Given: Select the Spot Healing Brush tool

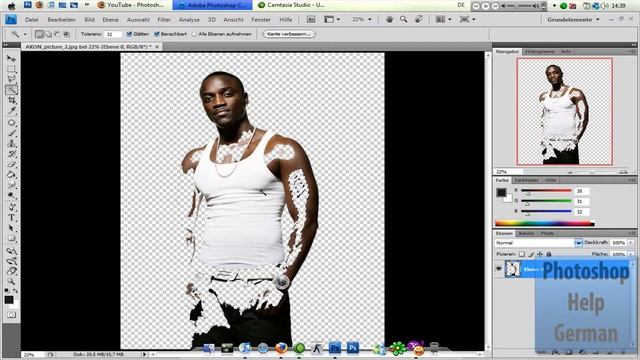Looking at the screenshot, I should [11, 123].
